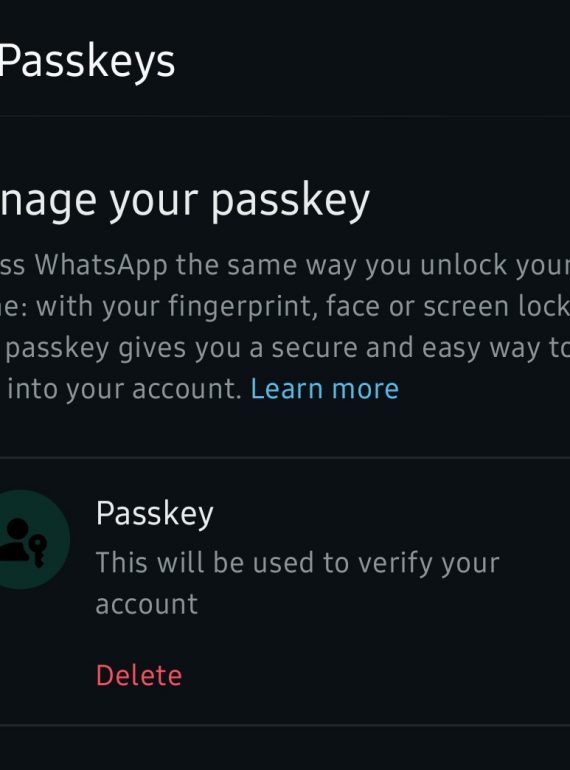The image size is (570, 770).
Task: Click the Passkey entry label
Action: point(155,514)
